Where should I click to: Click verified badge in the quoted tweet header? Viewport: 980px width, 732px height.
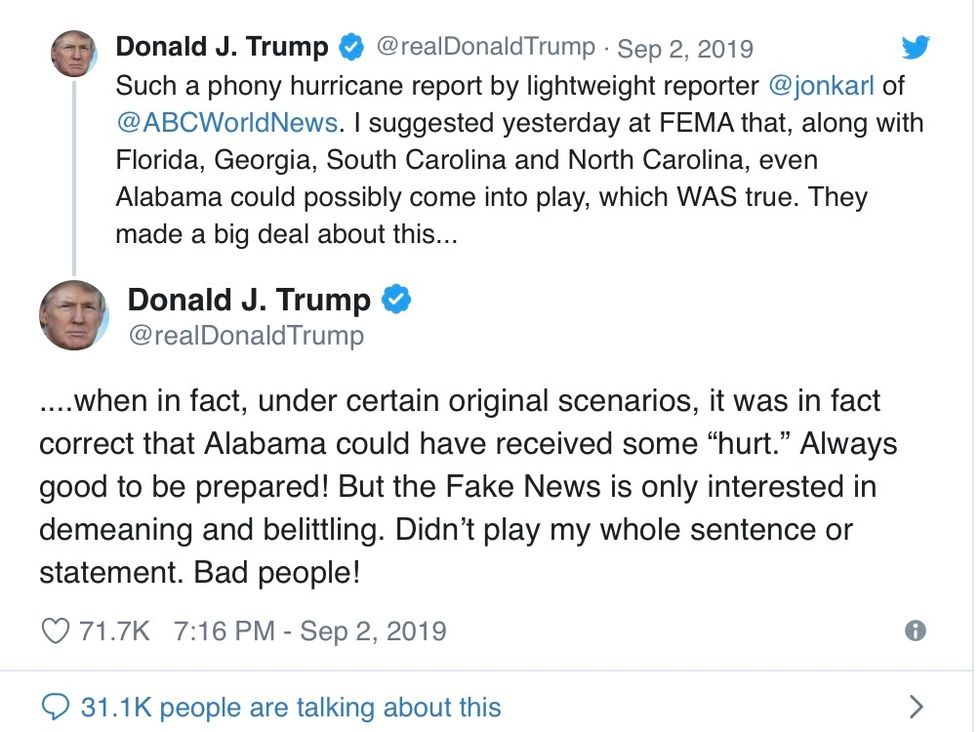(x=352, y=46)
